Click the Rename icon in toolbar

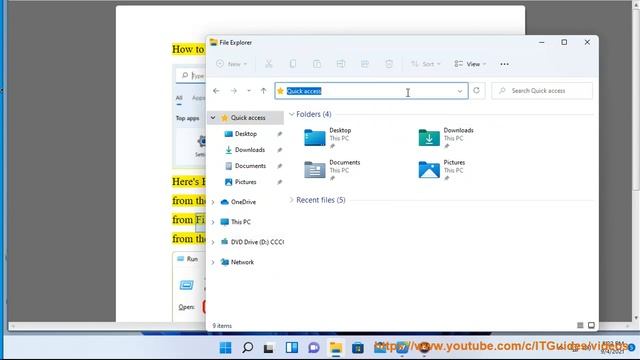pos(341,64)
